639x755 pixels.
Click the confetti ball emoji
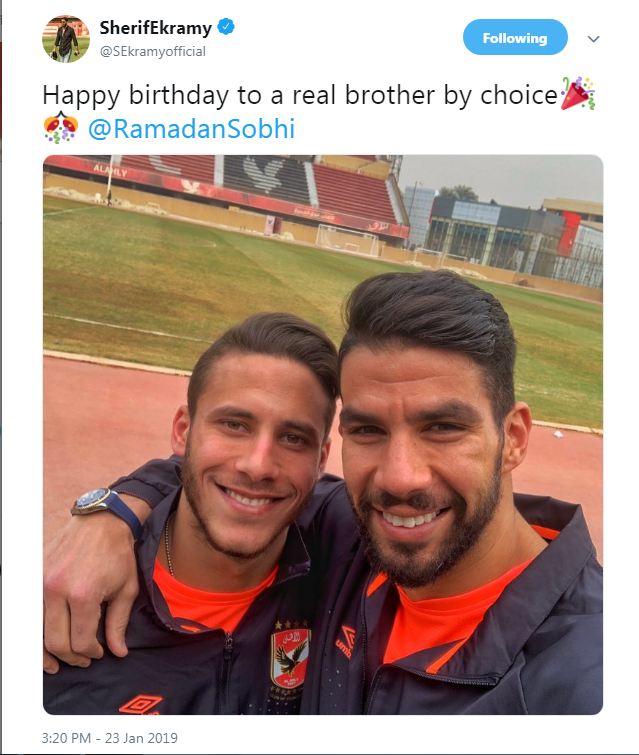61,128
